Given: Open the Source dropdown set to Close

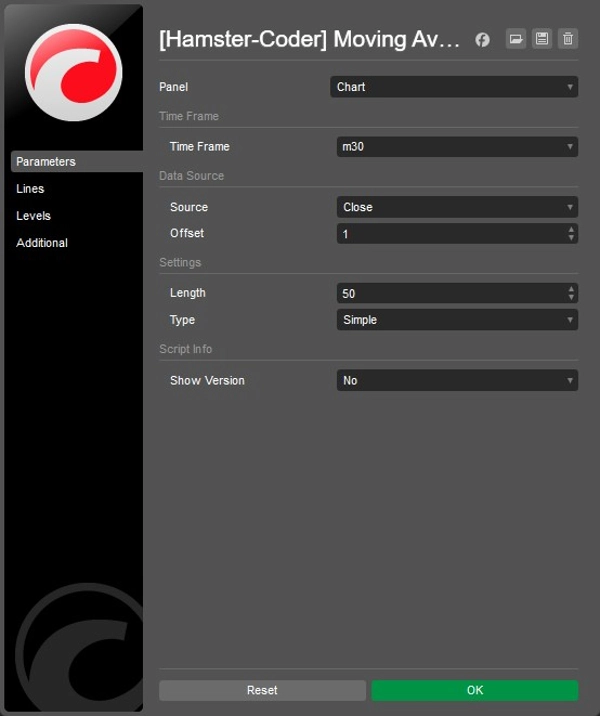Looking at the screenshot, I should point(457,207).
